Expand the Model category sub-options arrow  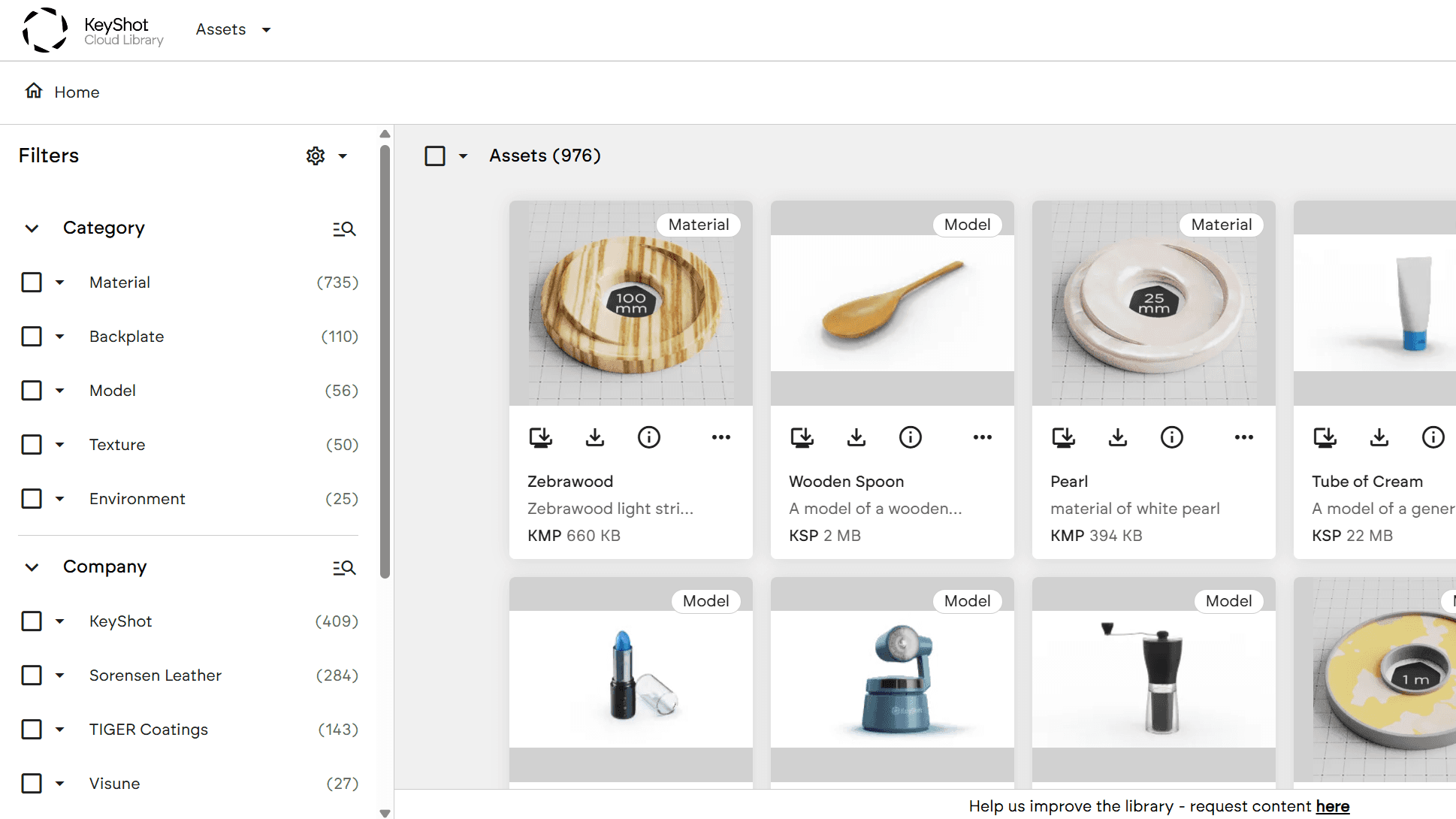[x=60, y=391]
